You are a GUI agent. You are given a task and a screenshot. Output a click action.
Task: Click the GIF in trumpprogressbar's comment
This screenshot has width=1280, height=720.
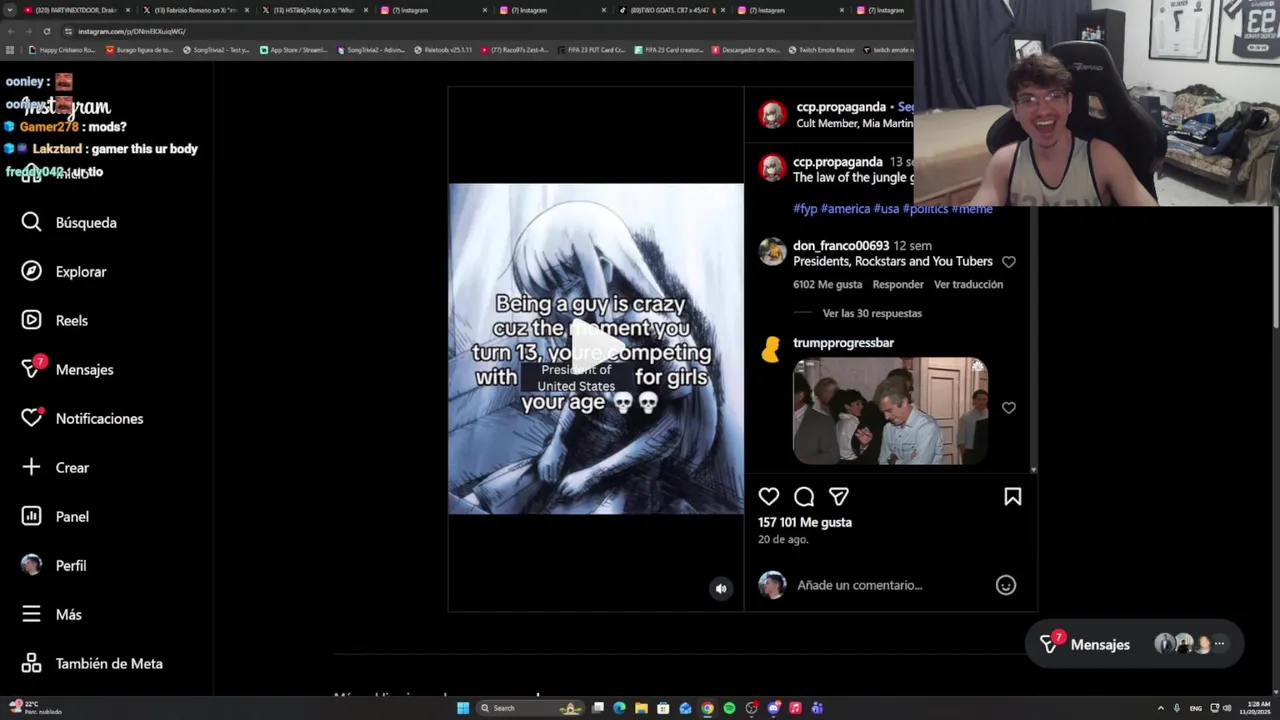pyautogui.click(x=890, y=411)
